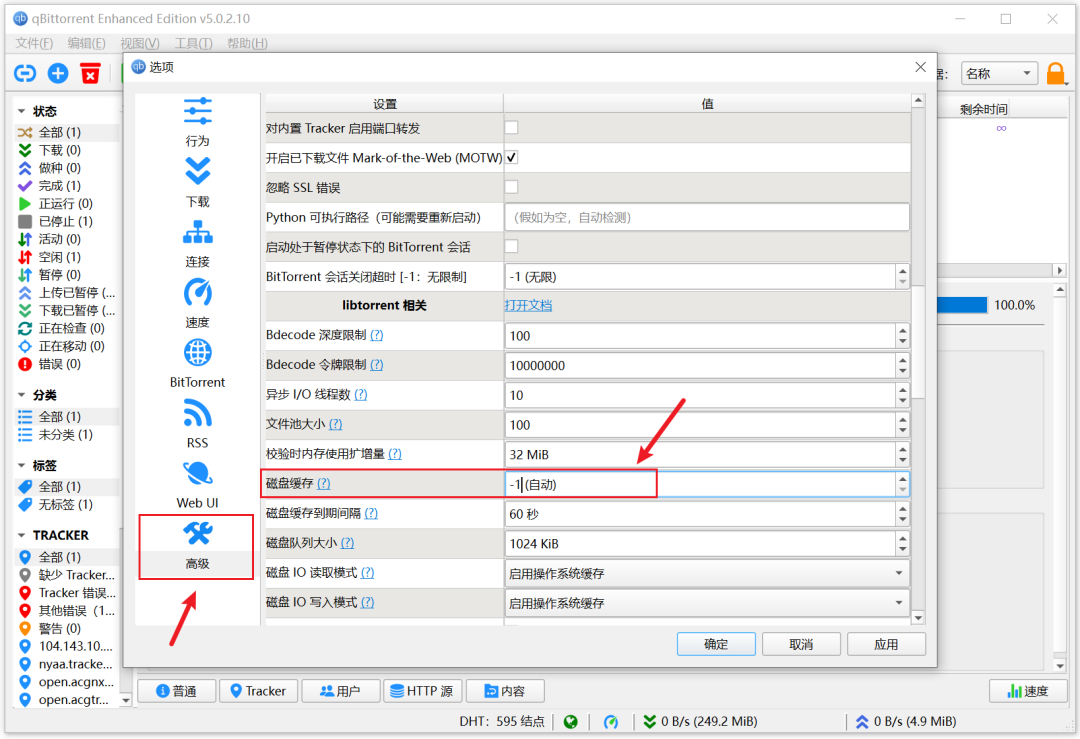The height and width of the screenshot is (739, 1080).
Task: Click the 应用 button
Action: (x=886, y=644)
